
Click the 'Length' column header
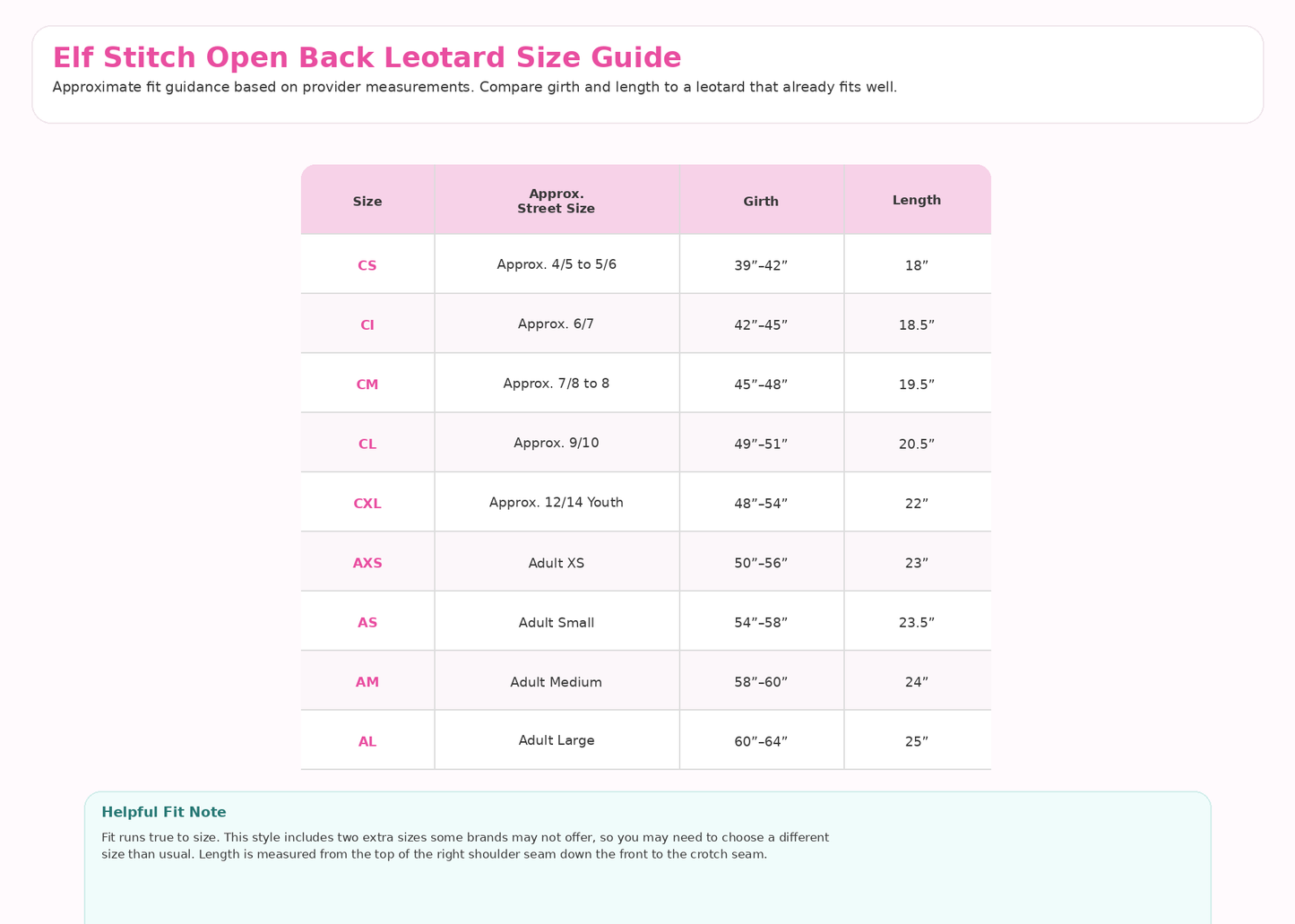pyautogui.click(x=917, y=201)
